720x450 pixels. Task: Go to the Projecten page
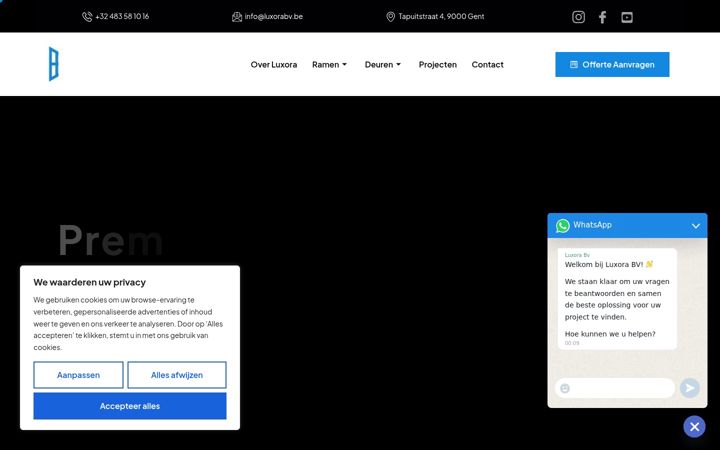438,65
